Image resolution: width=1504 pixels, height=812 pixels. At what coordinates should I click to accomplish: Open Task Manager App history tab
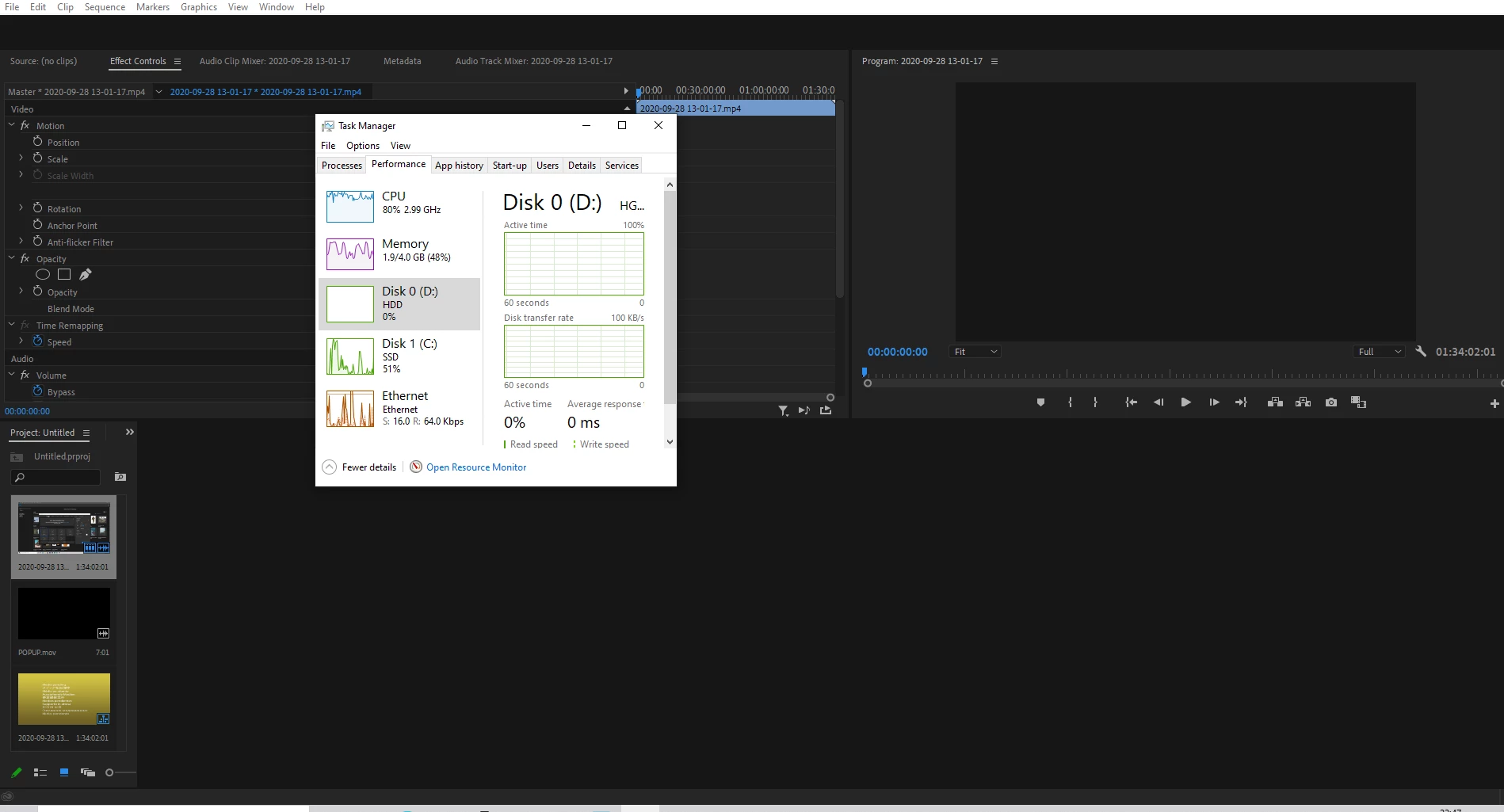[x=459, y=166]
